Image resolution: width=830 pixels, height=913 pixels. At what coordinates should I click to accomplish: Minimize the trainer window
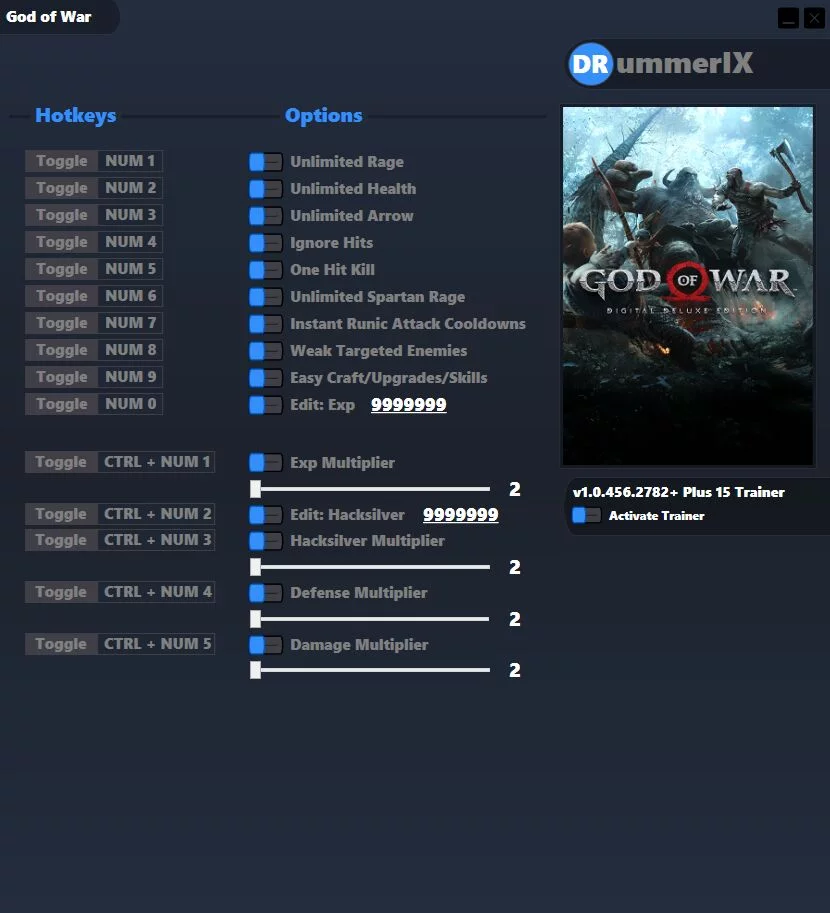pyautogui.click(x=788, y=18)
